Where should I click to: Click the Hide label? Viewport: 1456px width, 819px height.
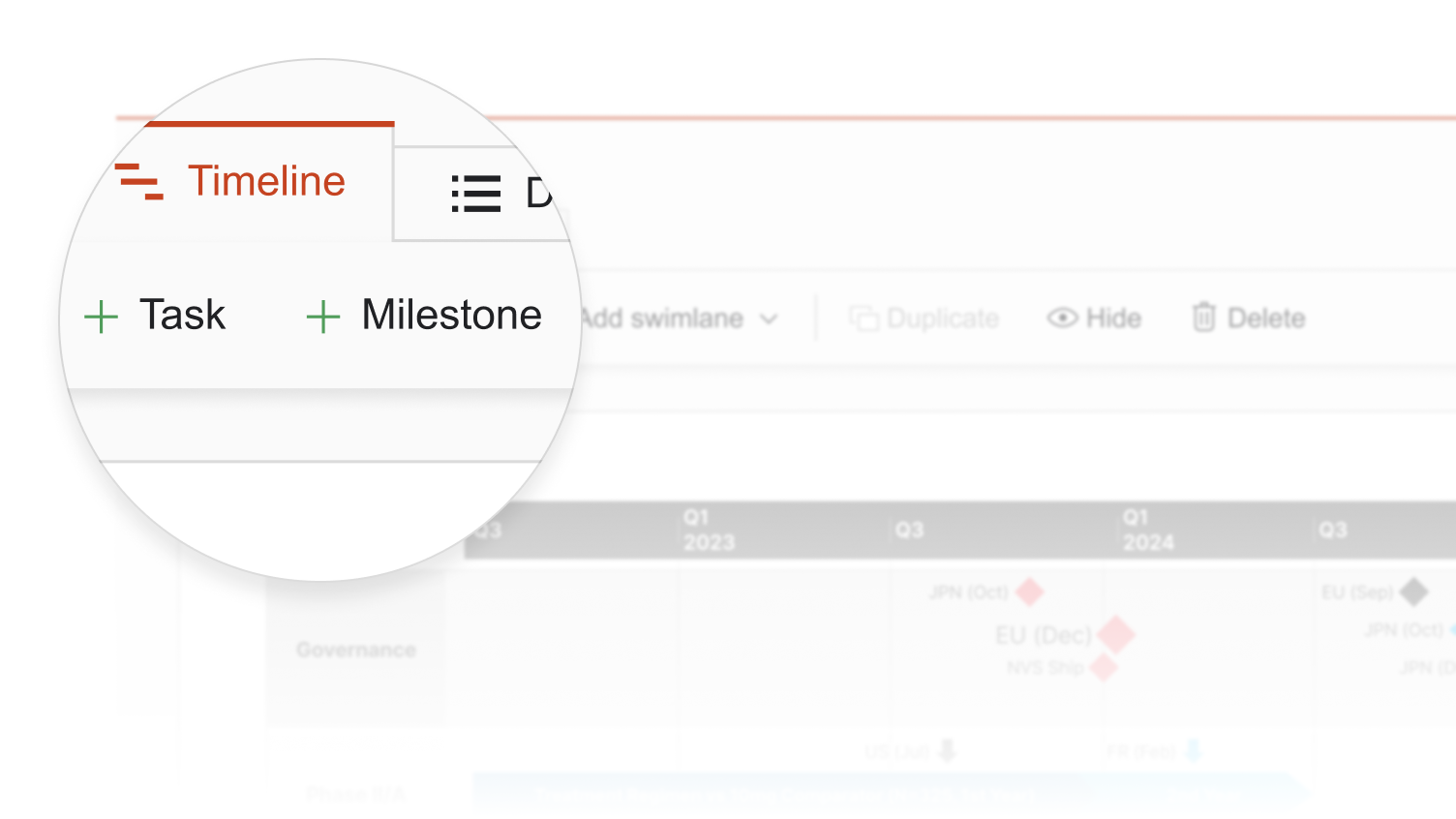1113,318
